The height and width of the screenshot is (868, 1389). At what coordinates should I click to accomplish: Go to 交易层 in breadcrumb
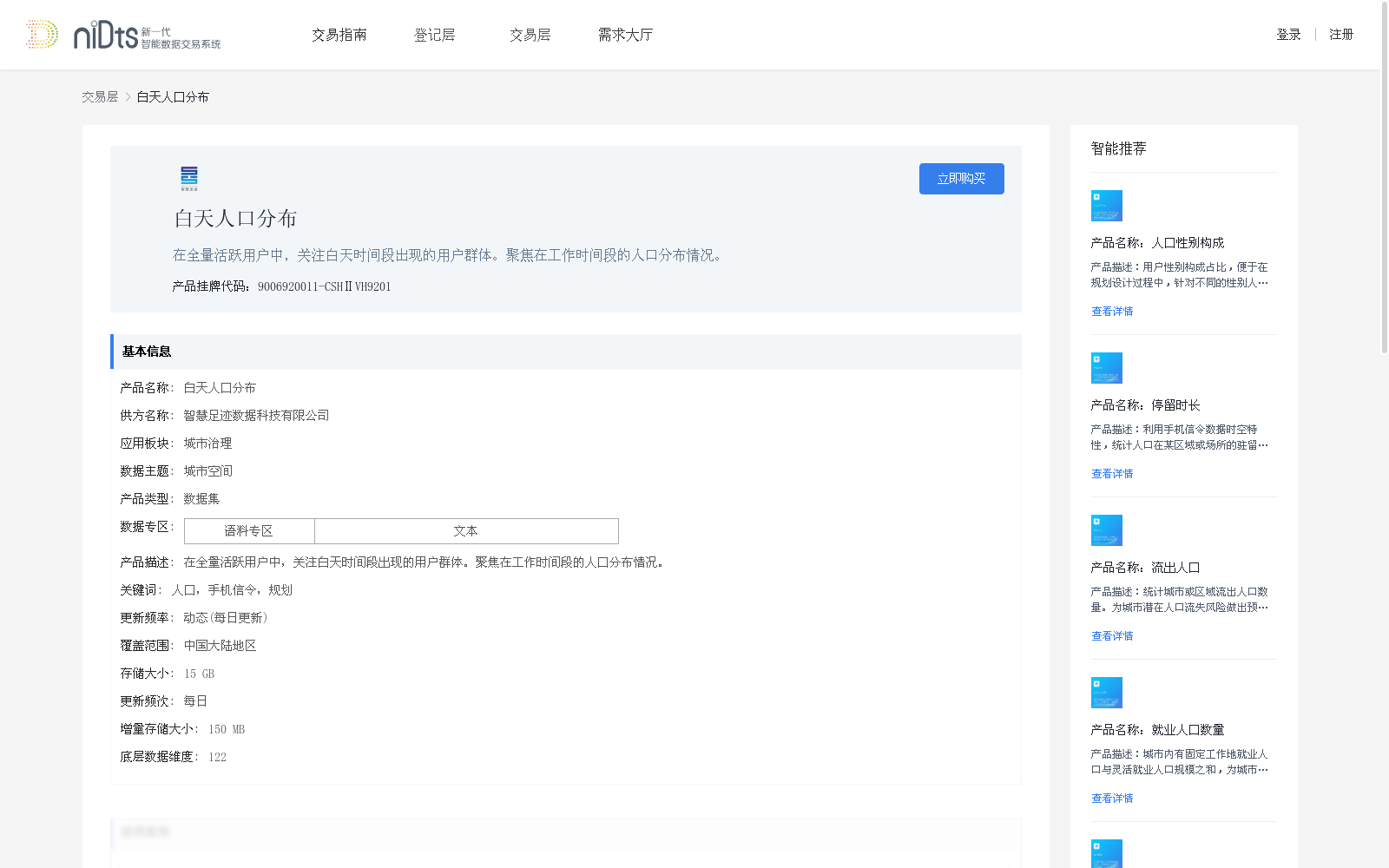(100, 97)
